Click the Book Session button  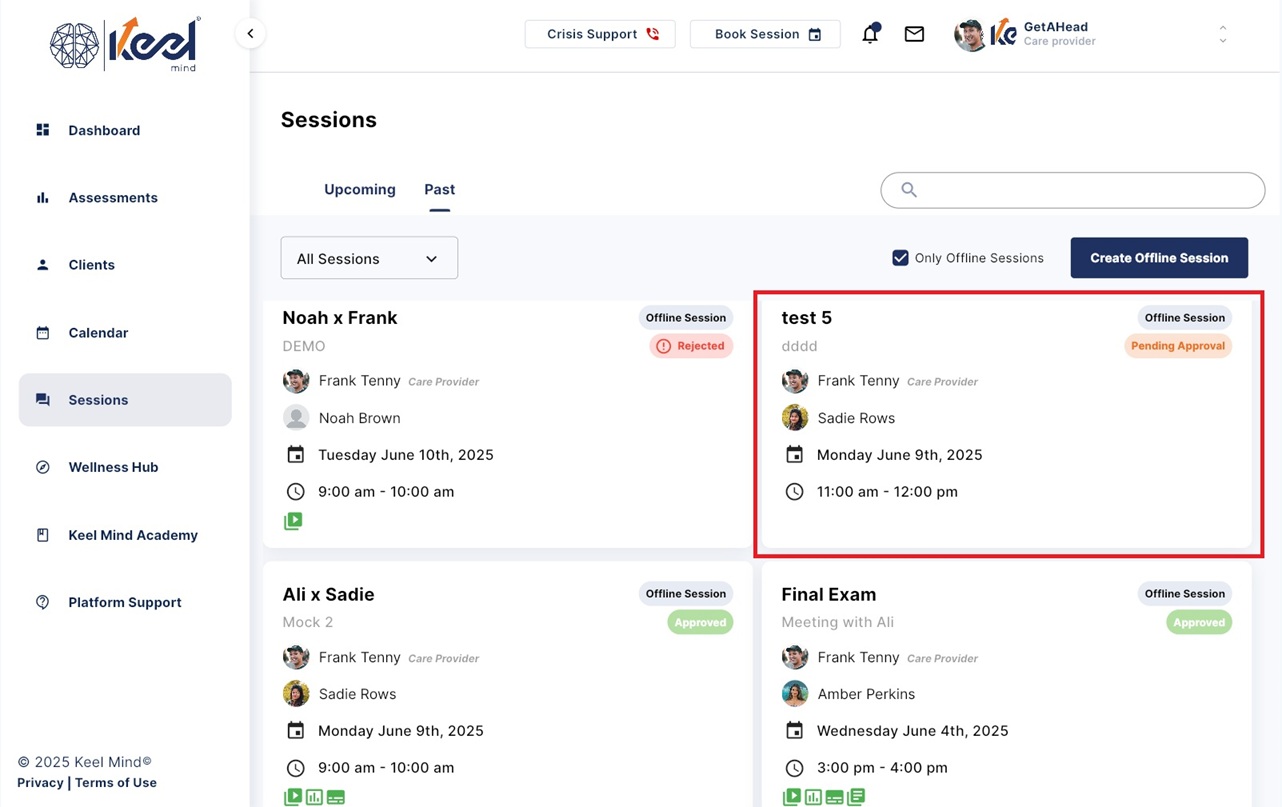[x=765, y=34]
